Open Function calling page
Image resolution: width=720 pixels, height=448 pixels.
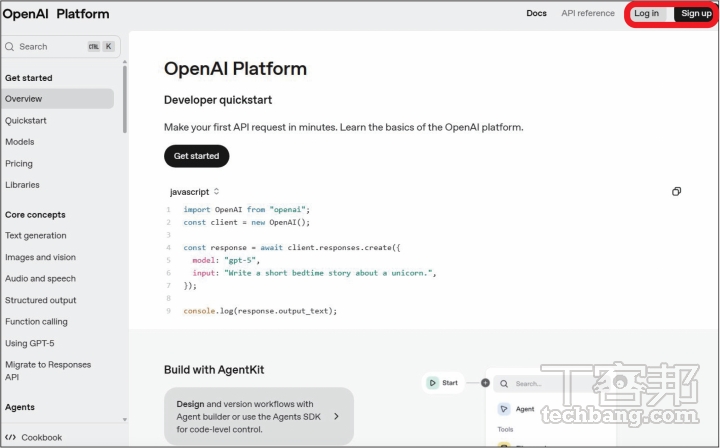pos(36,322)
